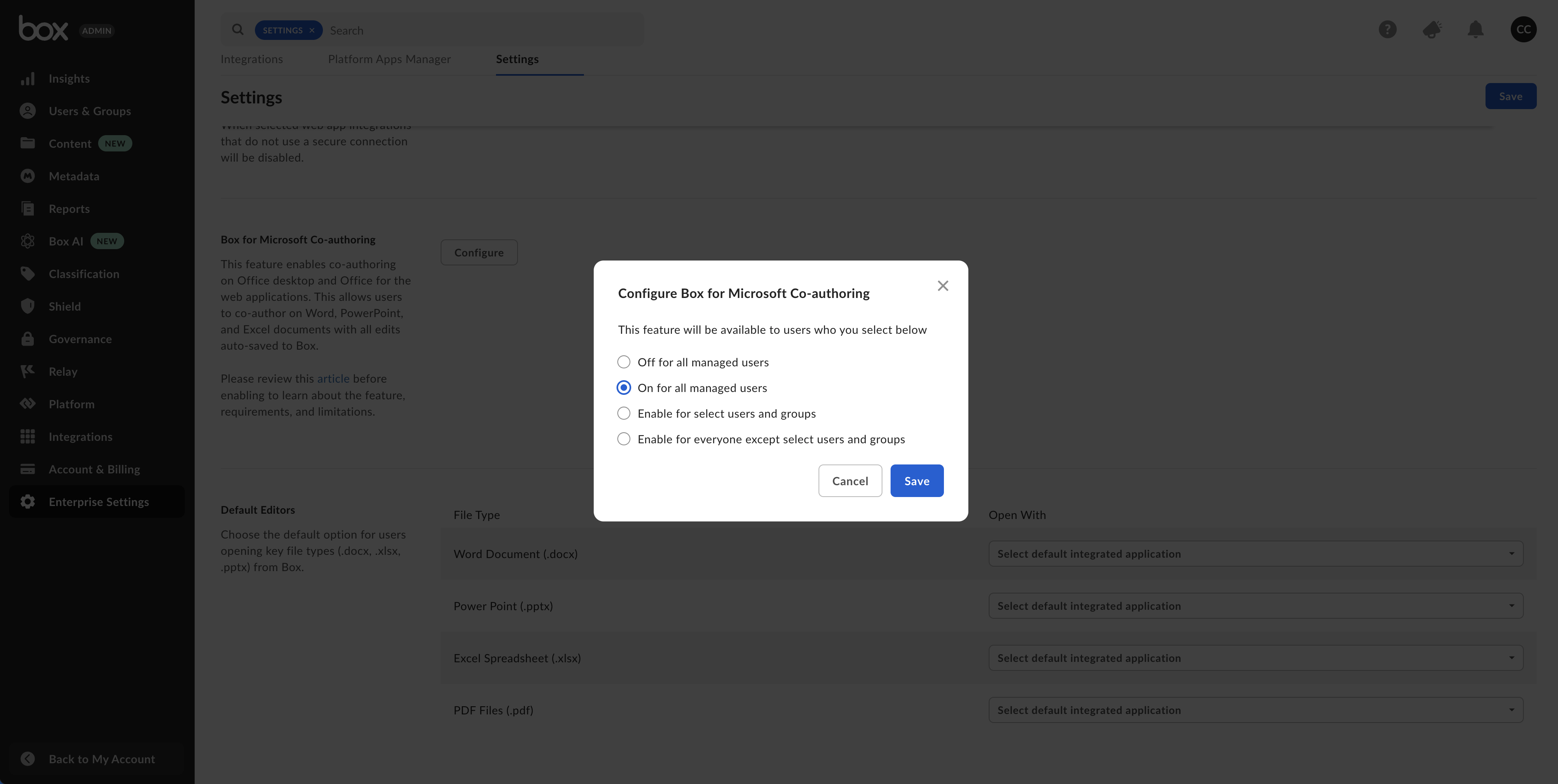Expand Excel Spreadsheet Open With dropdown
The height and width of the screenshot is (784, 1558).
pos(1255,658)
